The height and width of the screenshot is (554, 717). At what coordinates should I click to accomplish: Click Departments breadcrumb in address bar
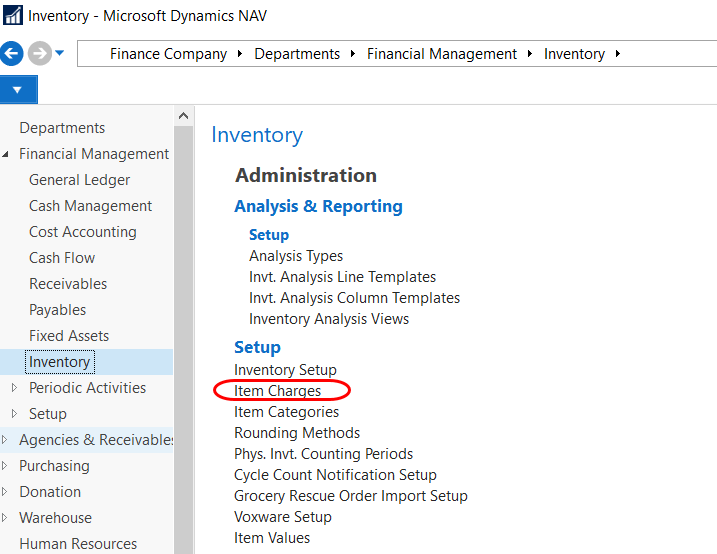[297, 54]
